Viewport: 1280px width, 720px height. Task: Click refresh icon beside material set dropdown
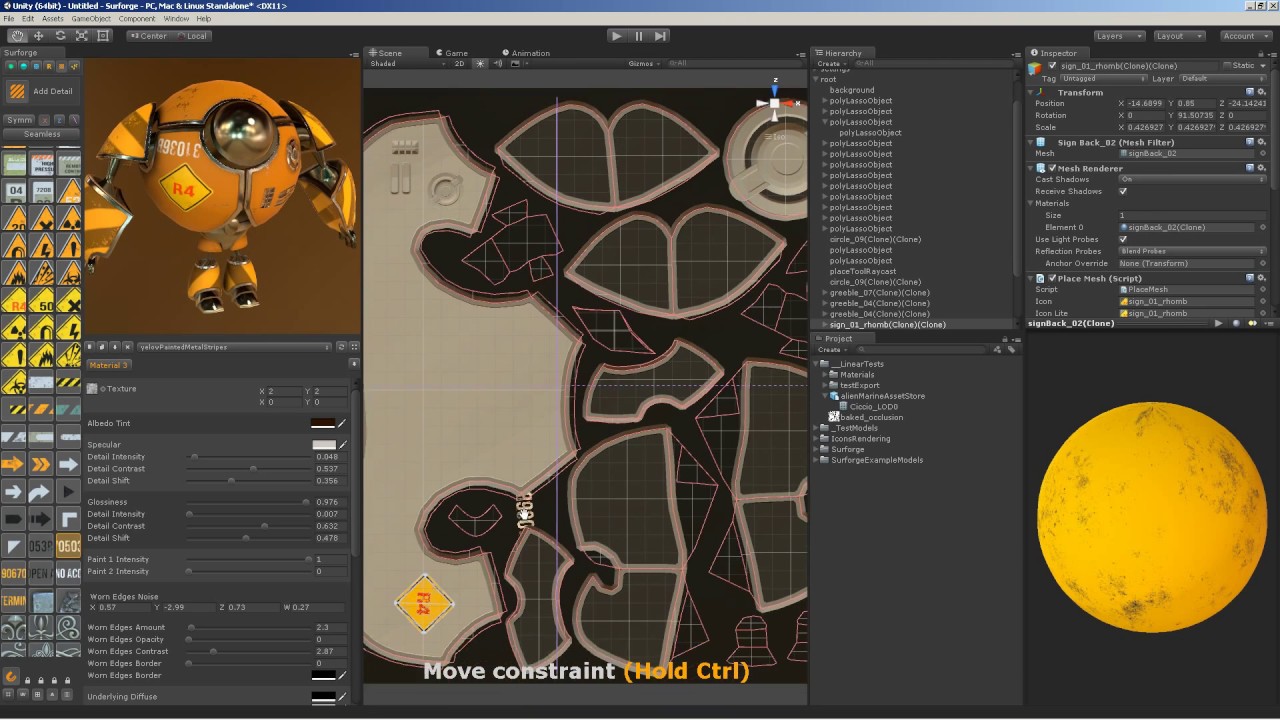click(341, 347)
